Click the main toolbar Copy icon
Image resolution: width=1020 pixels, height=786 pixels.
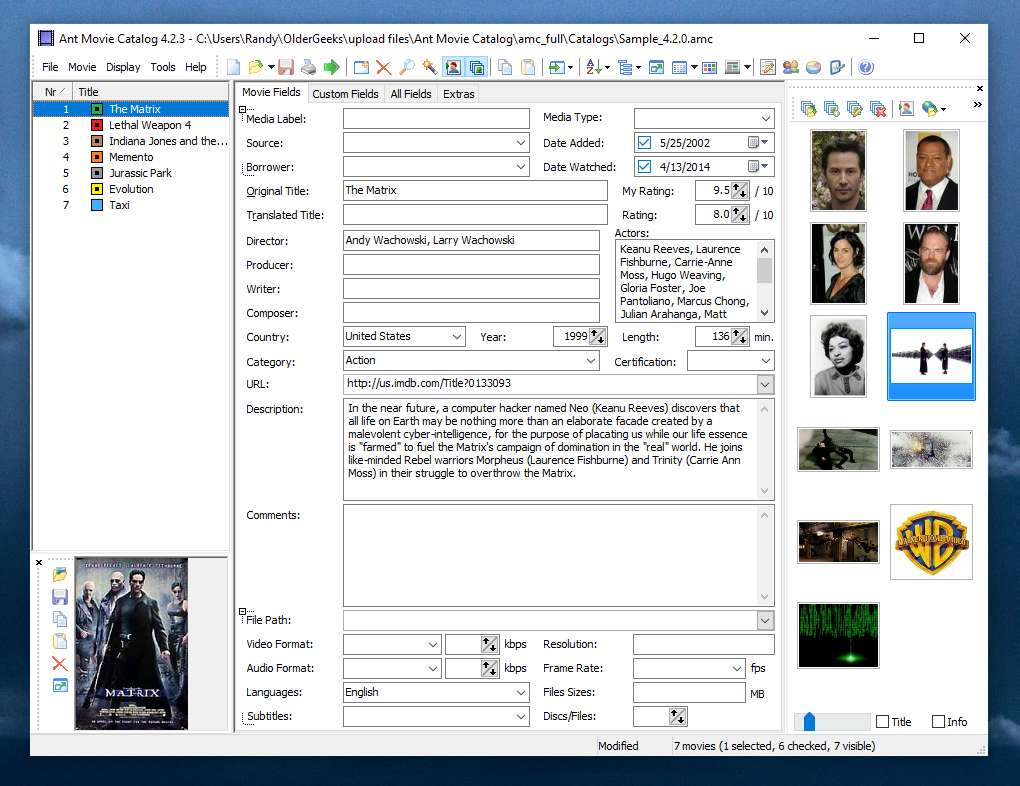point(505,67)
